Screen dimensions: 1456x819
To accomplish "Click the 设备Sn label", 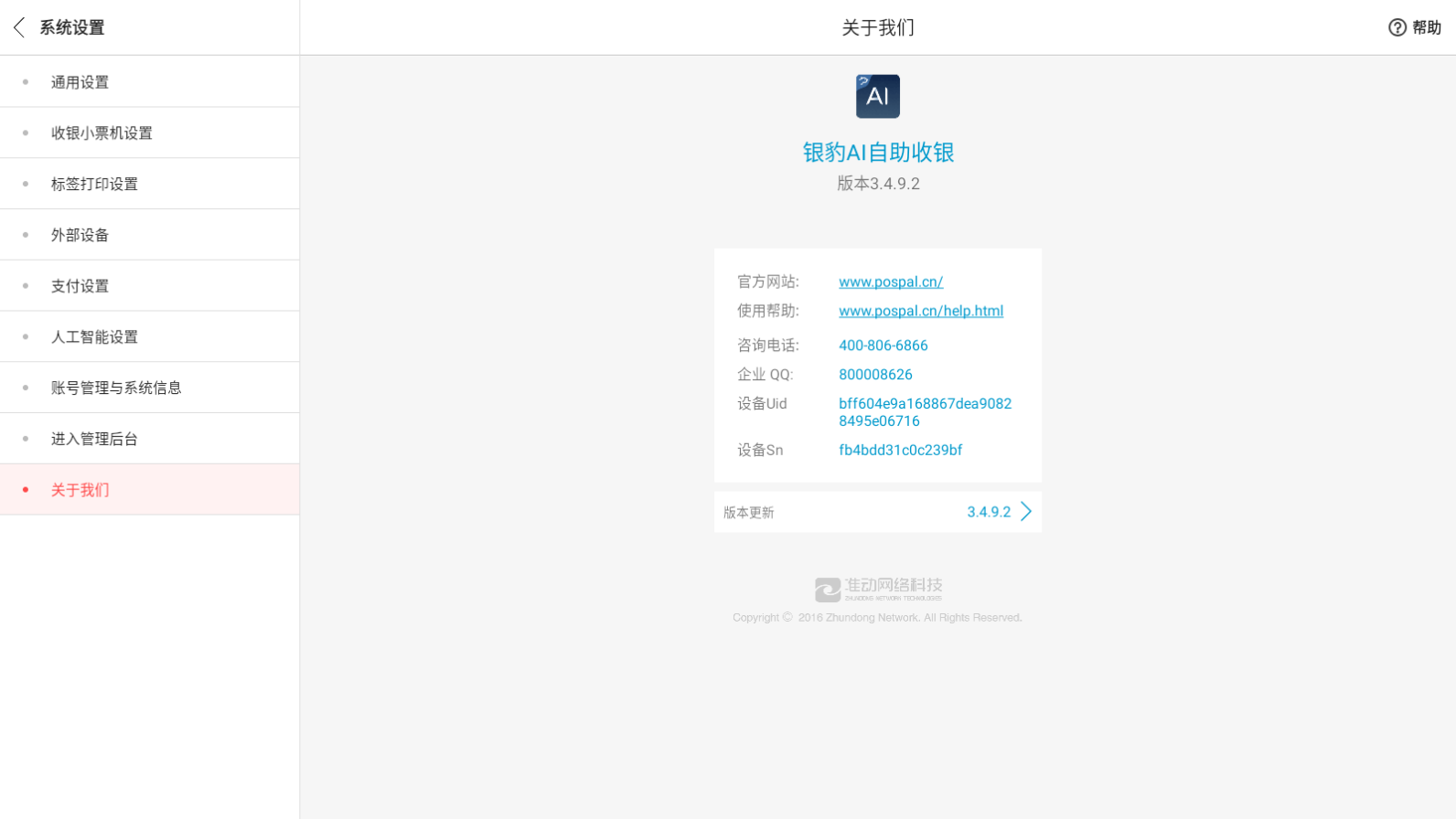I will click(760, 450).
